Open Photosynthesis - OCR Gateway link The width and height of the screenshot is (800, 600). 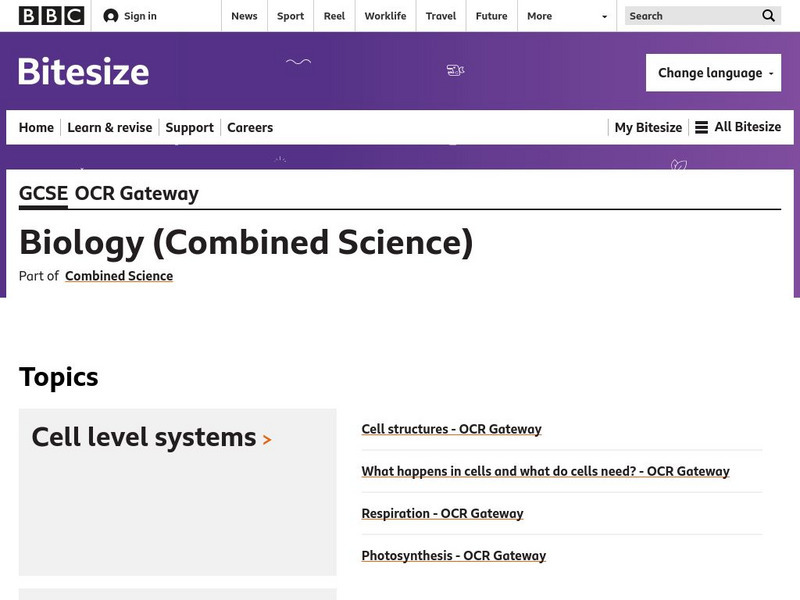pyautogui.click(x=454, y=556)
